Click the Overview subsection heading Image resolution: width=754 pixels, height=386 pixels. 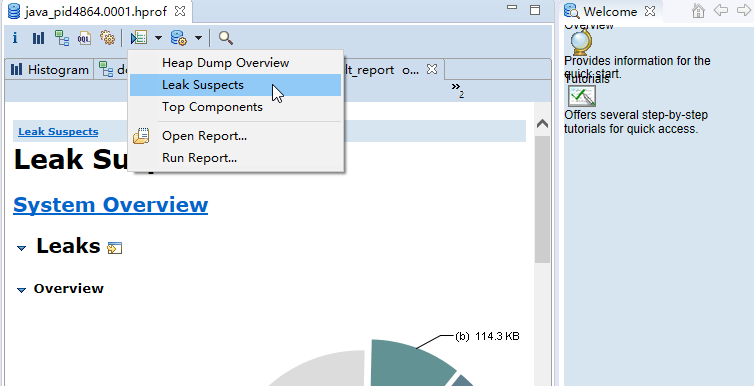point(69,288)
